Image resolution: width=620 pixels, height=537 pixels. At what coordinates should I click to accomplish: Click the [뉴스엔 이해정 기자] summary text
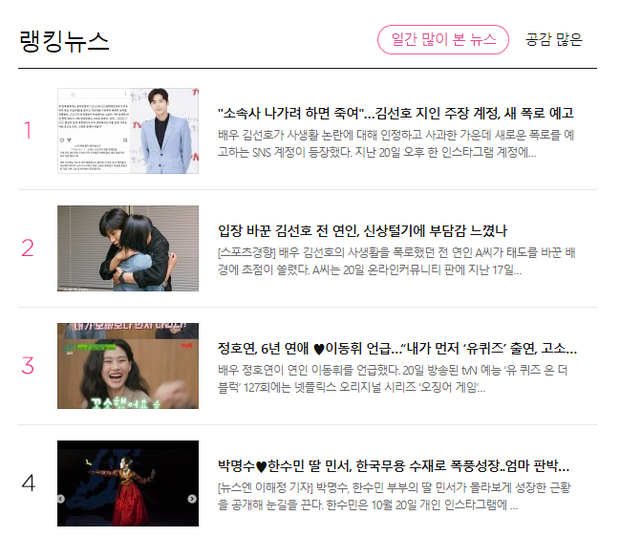click(394, 496)
